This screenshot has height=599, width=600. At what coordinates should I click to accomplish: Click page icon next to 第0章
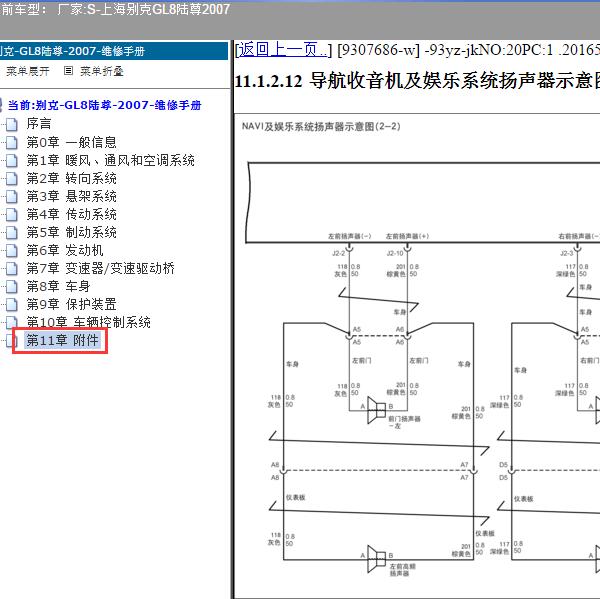pyautogui.click(x=12, y=142)
